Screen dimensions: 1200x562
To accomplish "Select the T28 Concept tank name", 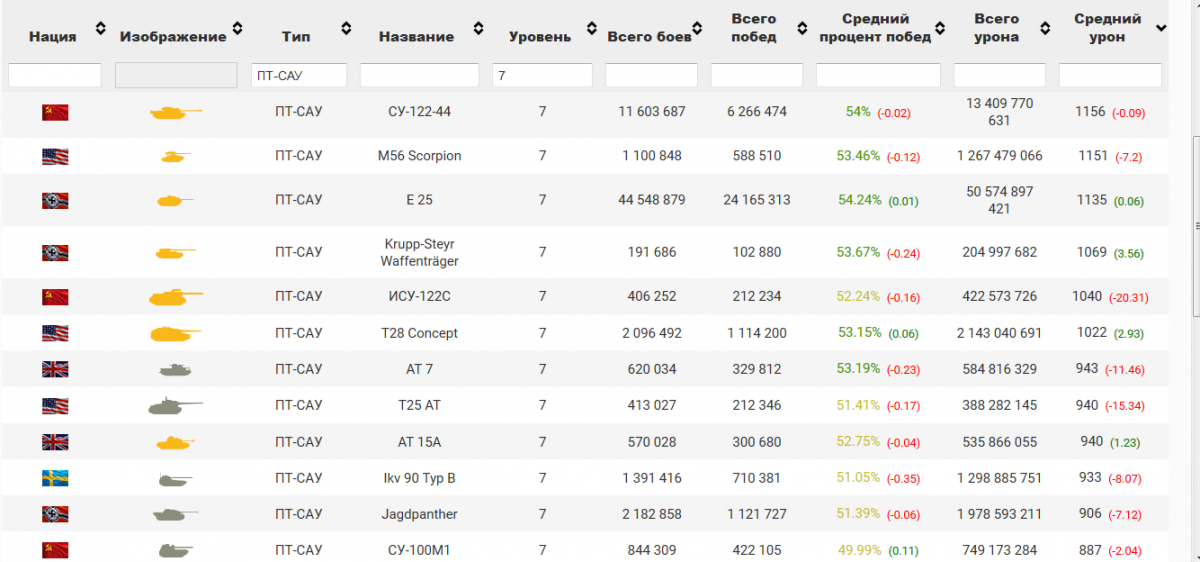I will (x=420, y=333).
